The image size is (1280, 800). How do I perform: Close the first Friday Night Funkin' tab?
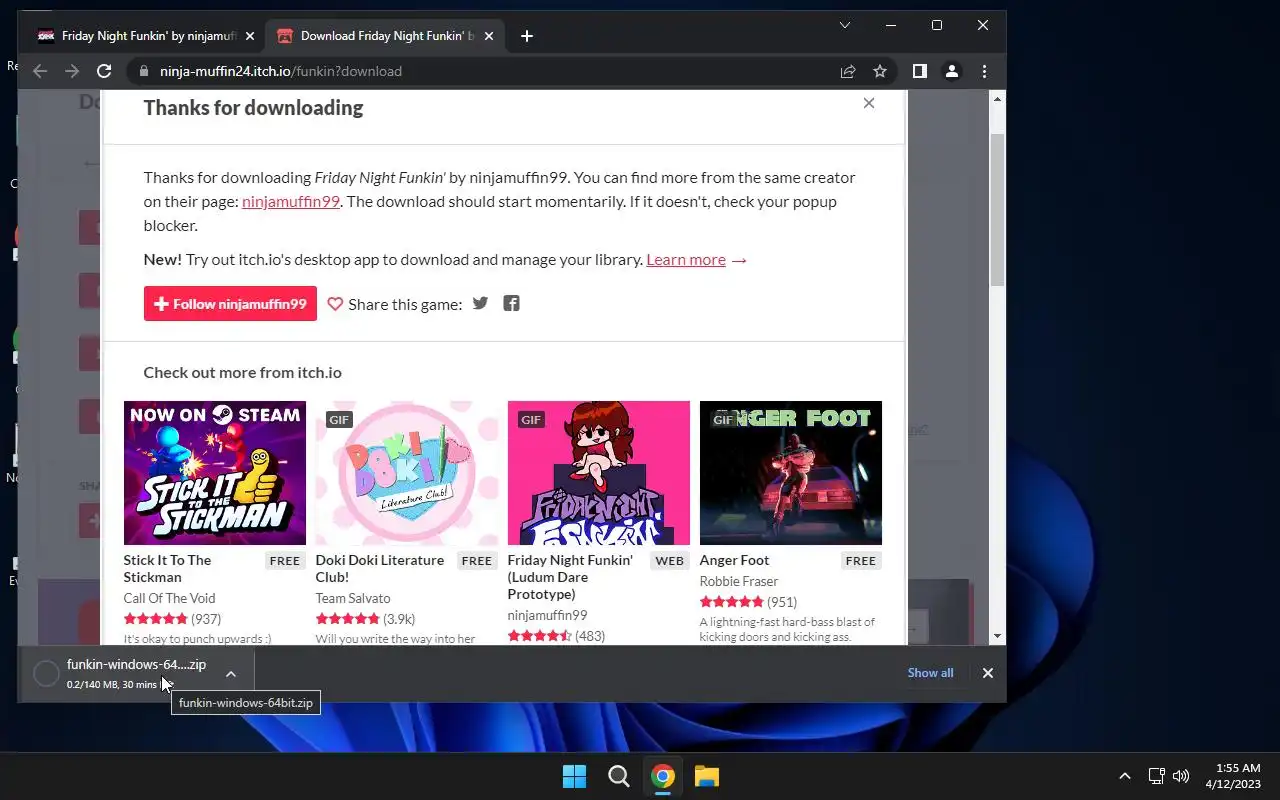(250, 36)
